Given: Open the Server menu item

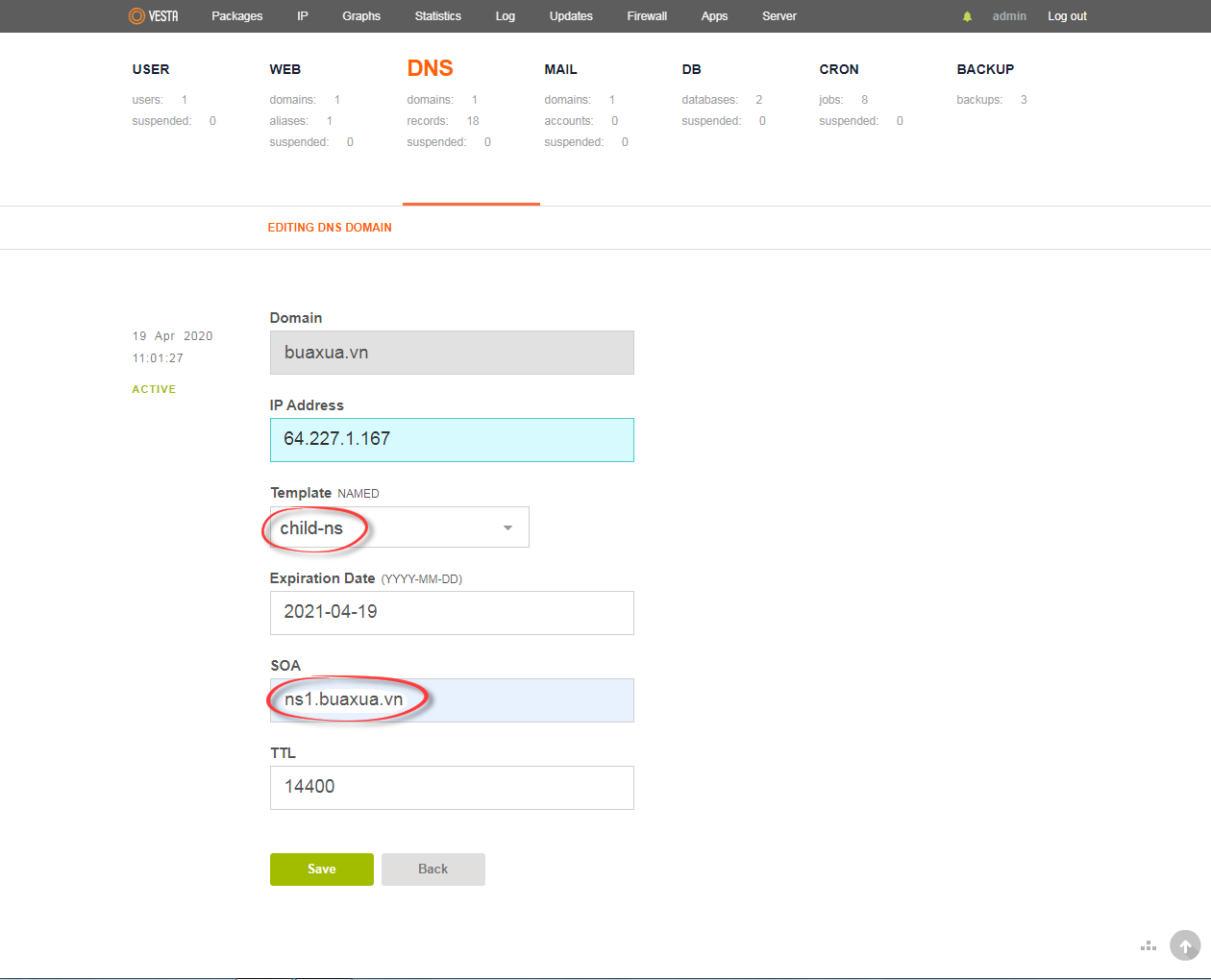Looking at the screenshot, I should pos(779,16).
